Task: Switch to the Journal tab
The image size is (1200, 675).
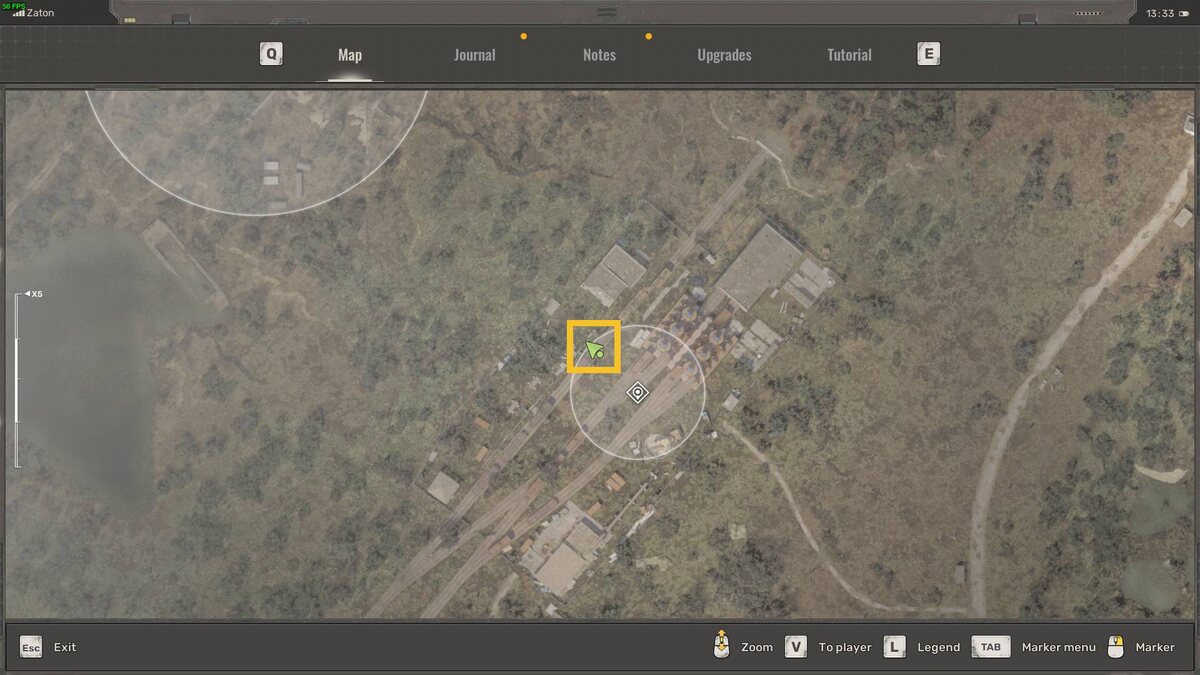Action: tap(474, 55)
